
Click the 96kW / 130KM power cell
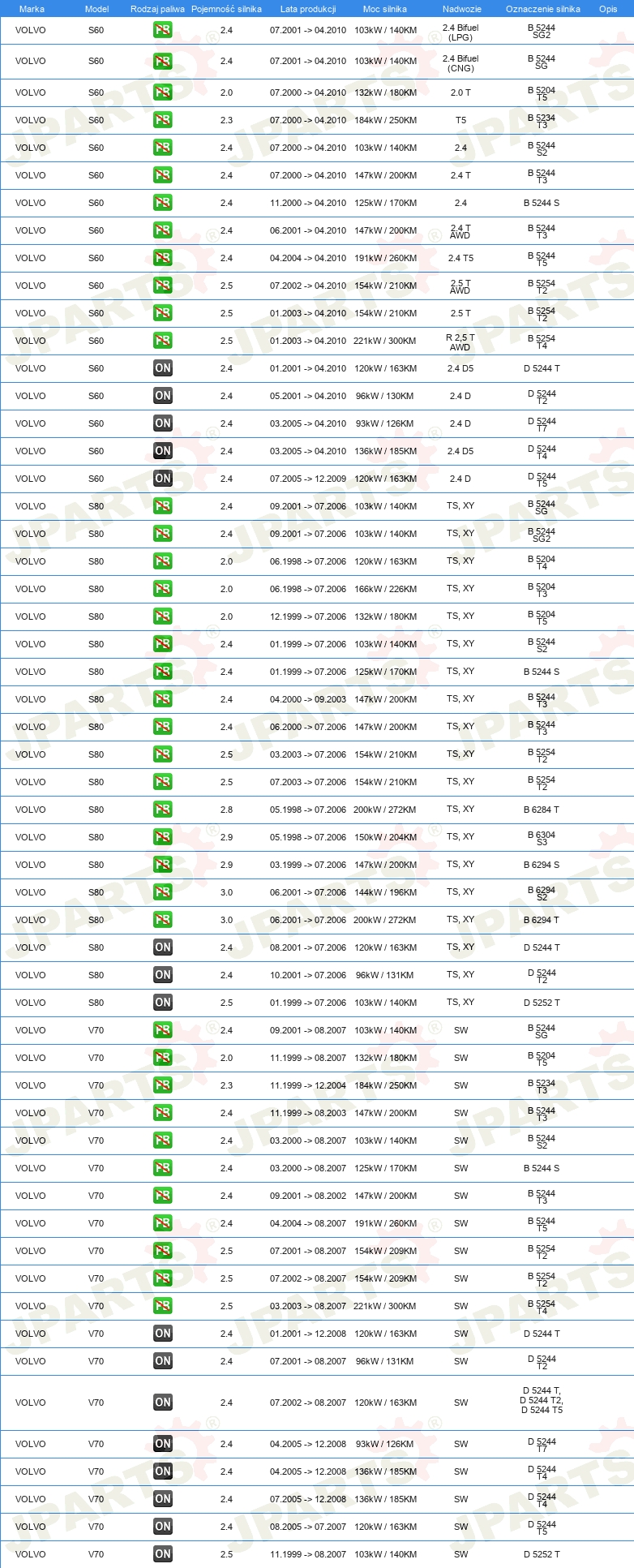(x=385, y=396)
